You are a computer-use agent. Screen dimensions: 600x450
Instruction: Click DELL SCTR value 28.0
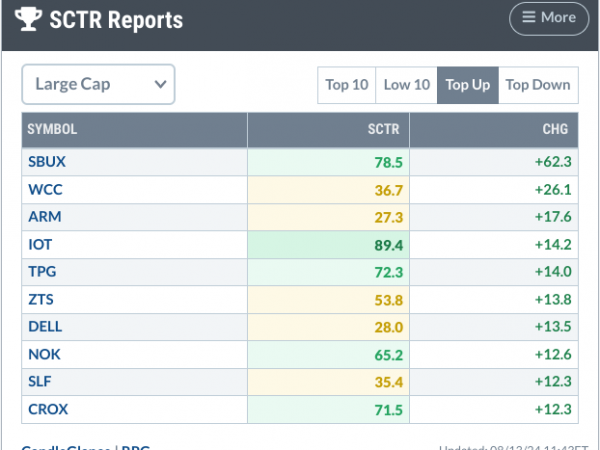pos(388,328)
